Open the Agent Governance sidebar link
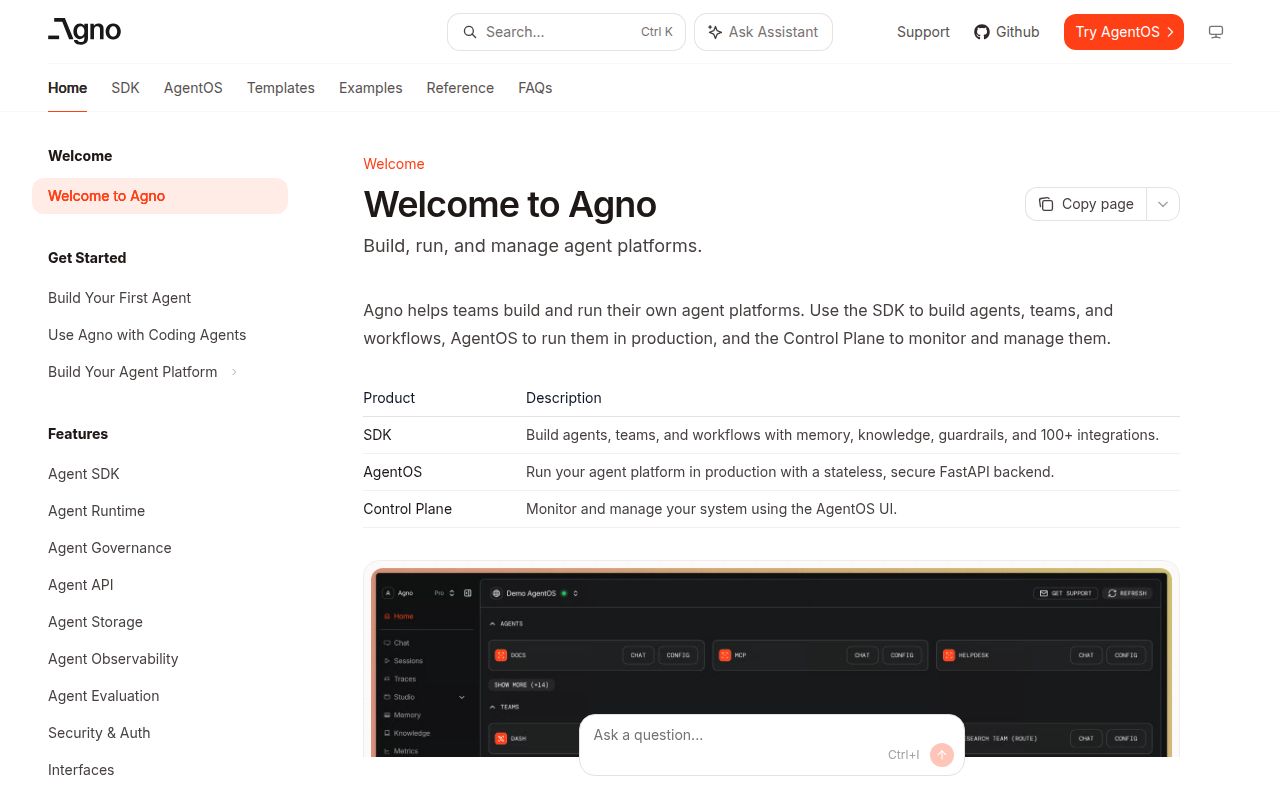 (x=110, y=548)
